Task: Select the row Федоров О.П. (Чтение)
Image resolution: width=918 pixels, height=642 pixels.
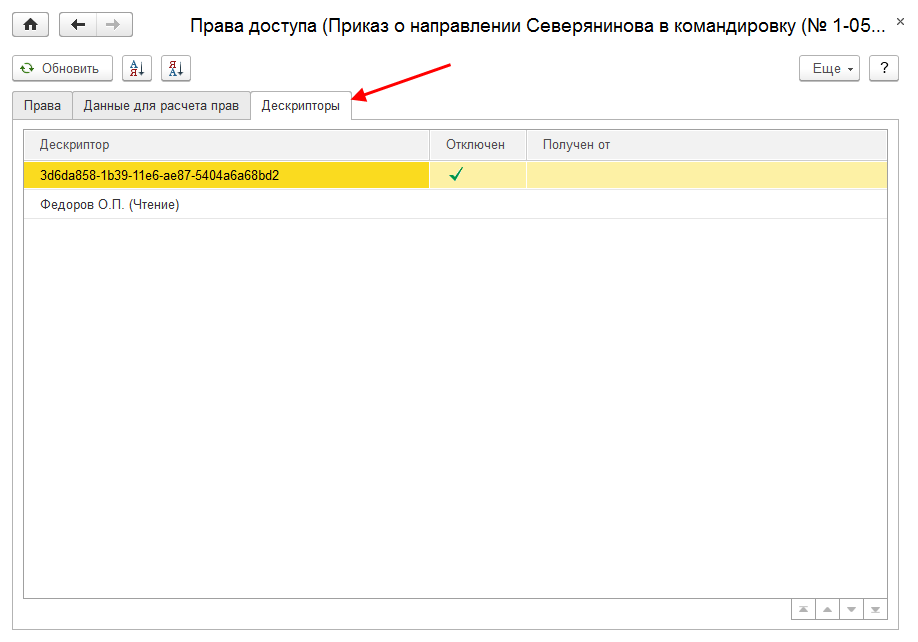Action: (x=110, y=205)
